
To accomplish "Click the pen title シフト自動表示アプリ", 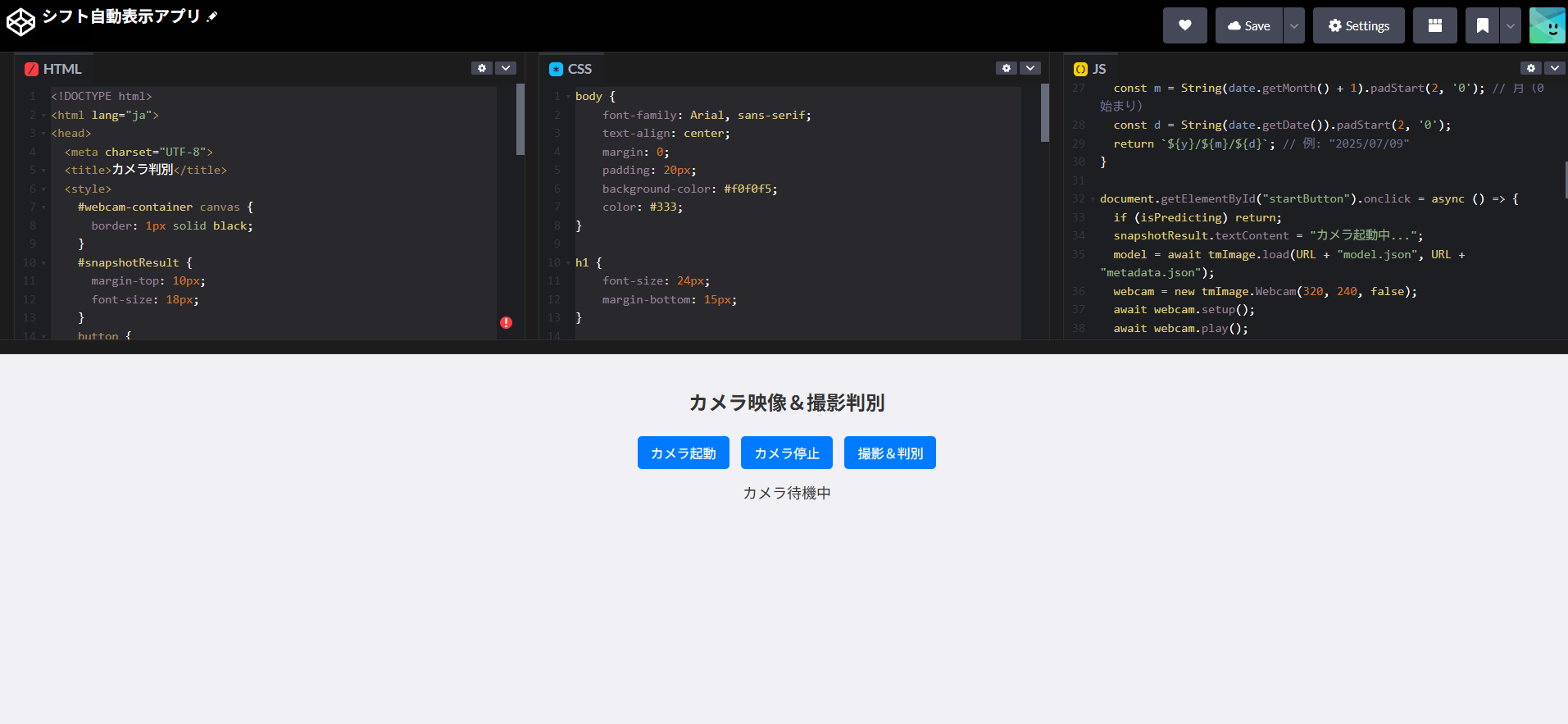I will 121,16.
